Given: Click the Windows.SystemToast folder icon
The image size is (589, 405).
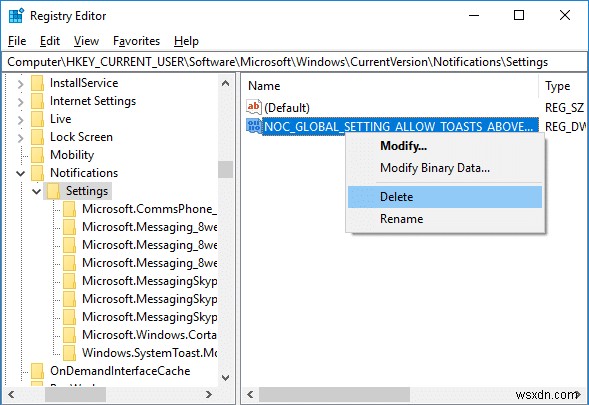Looking at the screenshot, I should (69, 353).
